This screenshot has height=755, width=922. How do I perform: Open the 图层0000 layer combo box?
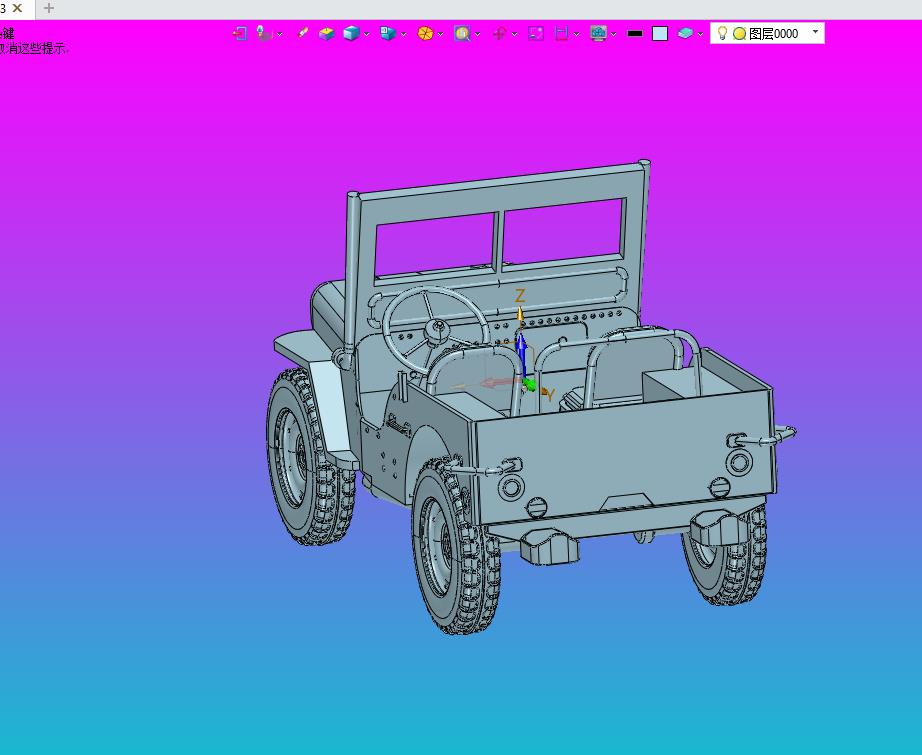click(767, 34)
